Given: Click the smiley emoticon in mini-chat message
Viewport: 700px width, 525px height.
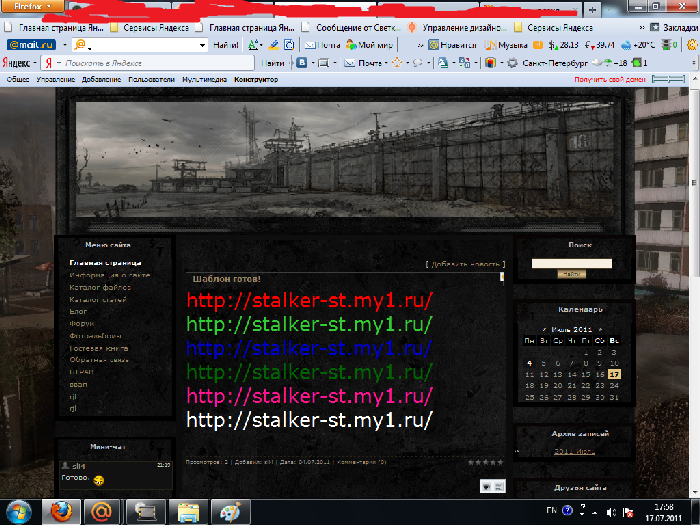Looking at the screenshot, I should (99, 480).
